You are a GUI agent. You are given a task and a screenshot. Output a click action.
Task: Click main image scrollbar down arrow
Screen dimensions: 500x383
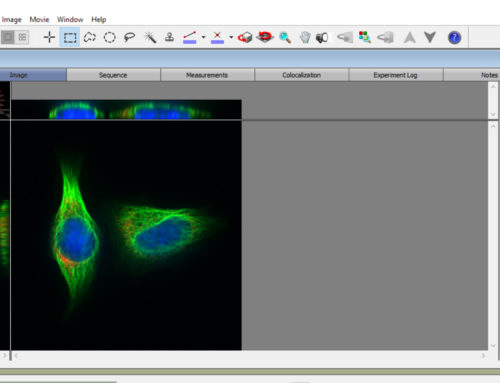[493, 346]
